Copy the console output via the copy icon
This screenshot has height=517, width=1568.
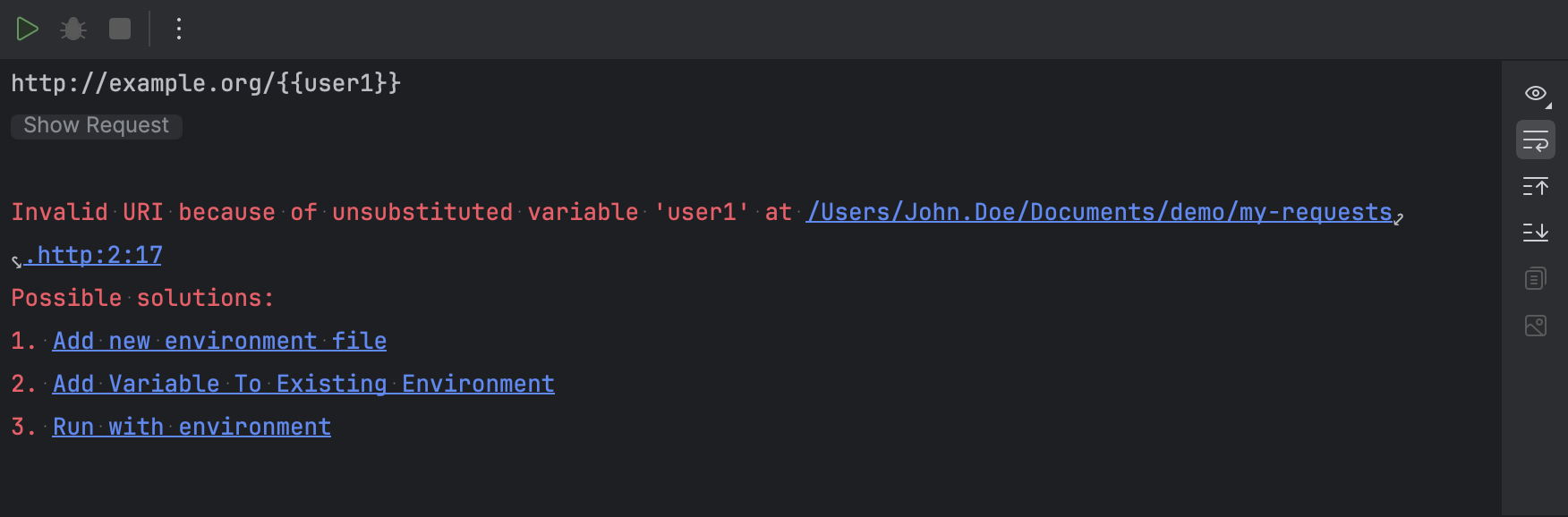[1535, 278]
